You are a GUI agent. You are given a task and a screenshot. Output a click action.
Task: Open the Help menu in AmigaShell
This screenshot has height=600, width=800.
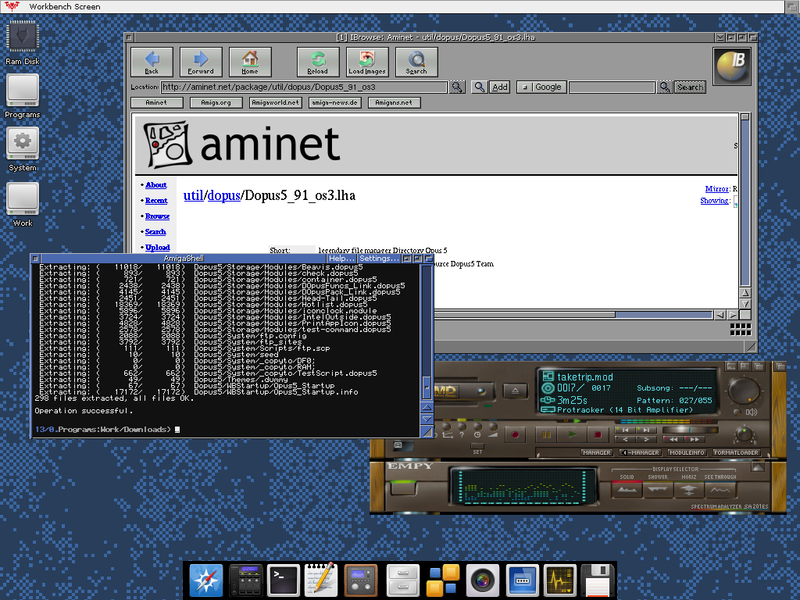point(342,258)
